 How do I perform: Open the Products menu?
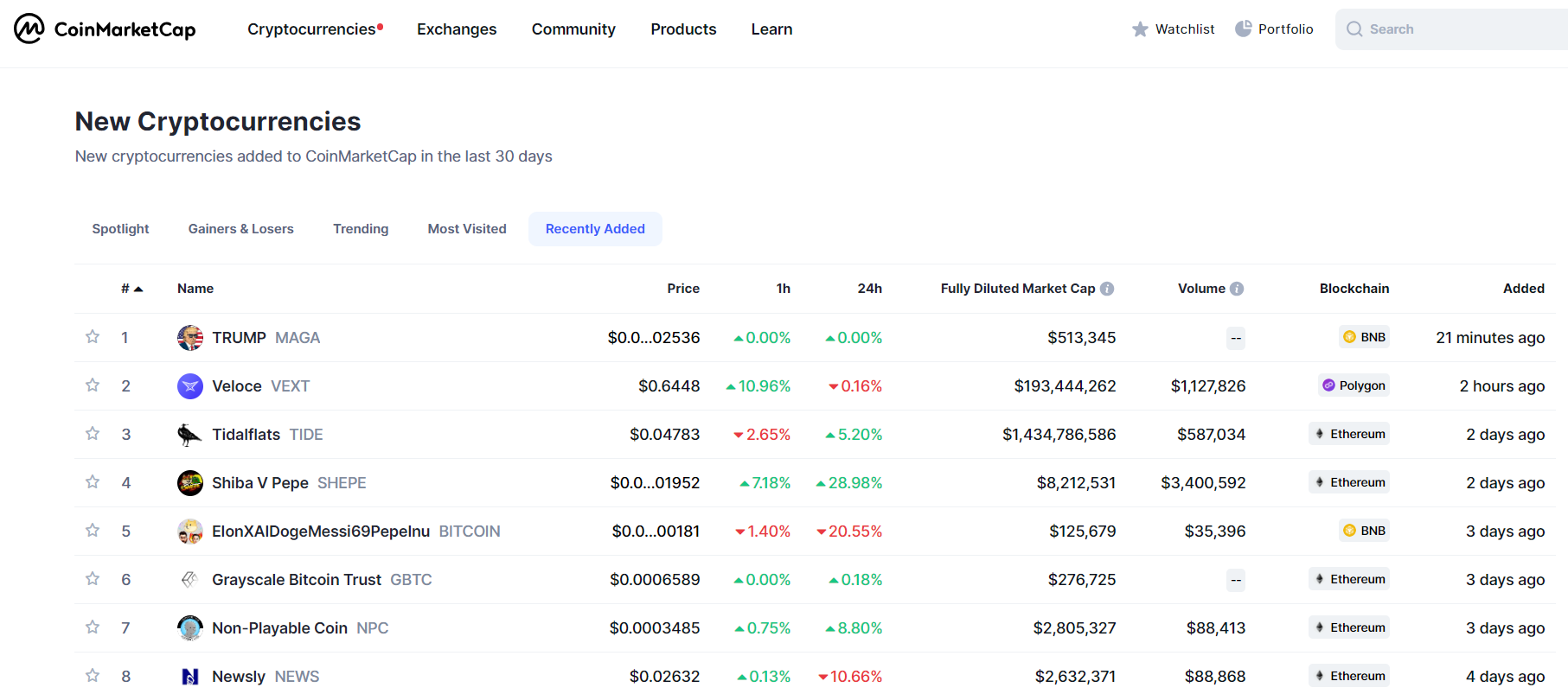tap(683, 29)
